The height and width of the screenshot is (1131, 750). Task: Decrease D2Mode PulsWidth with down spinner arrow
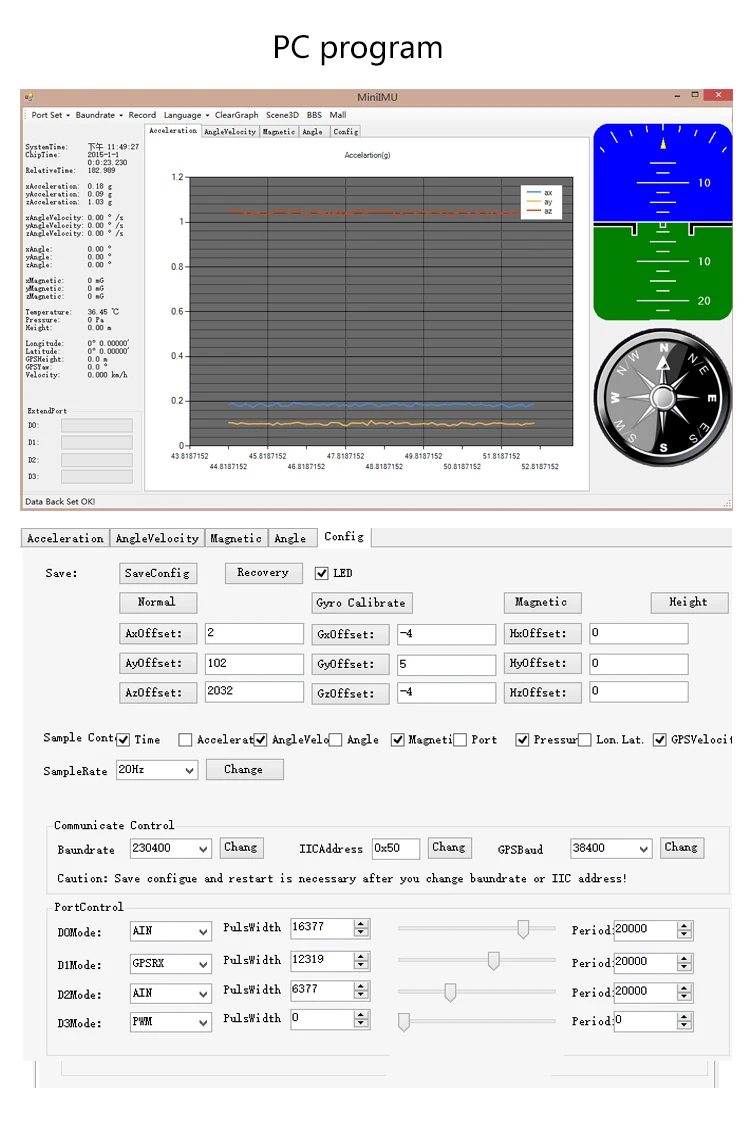point(361,996)
